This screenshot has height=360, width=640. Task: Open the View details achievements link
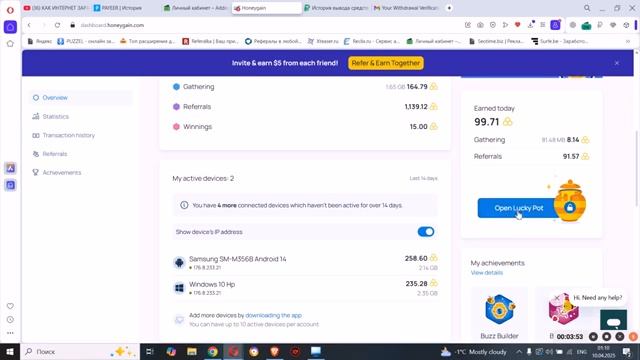click(x=487, y=273)
